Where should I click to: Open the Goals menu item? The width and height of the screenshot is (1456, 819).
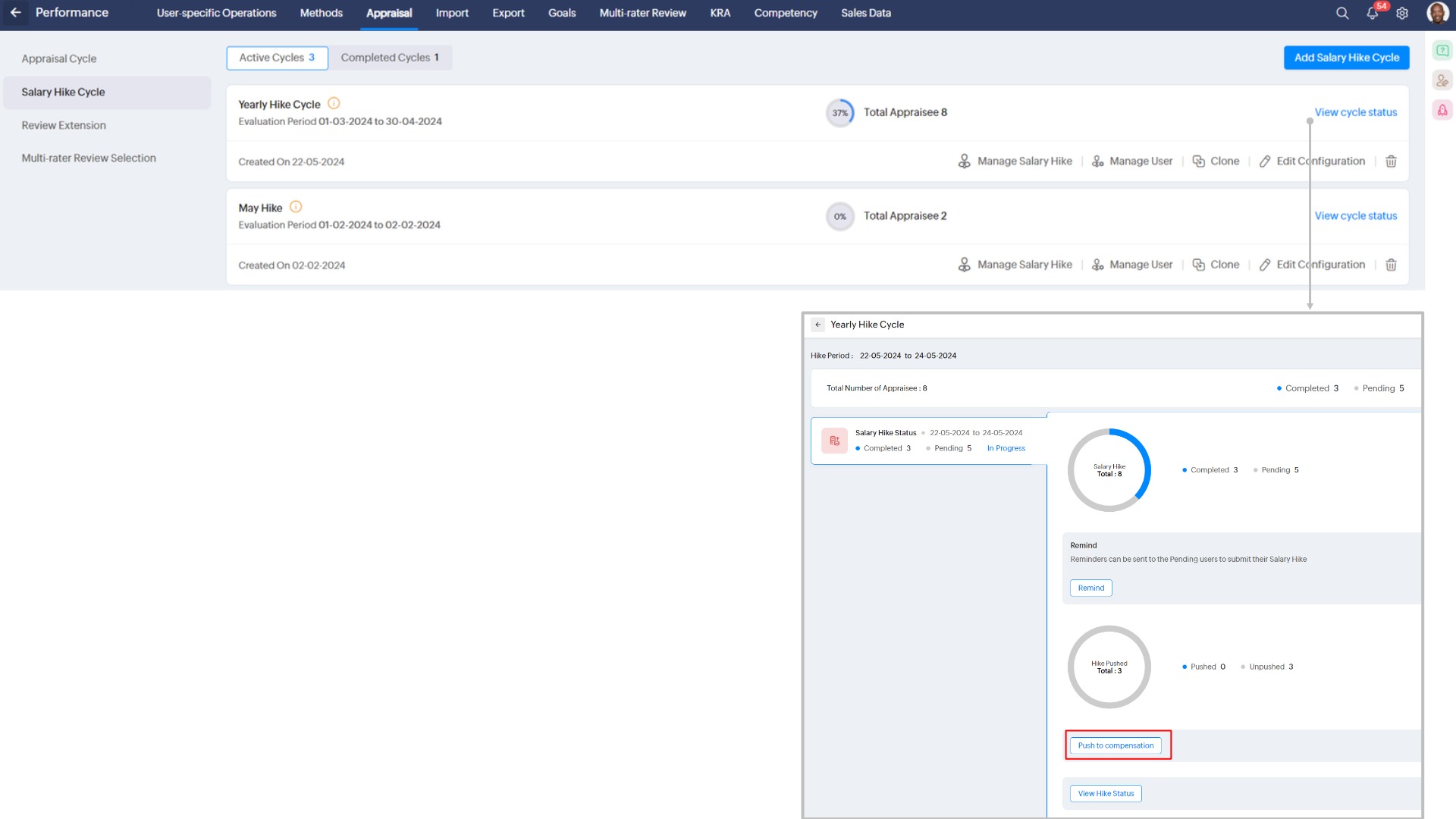click(562, 13)
